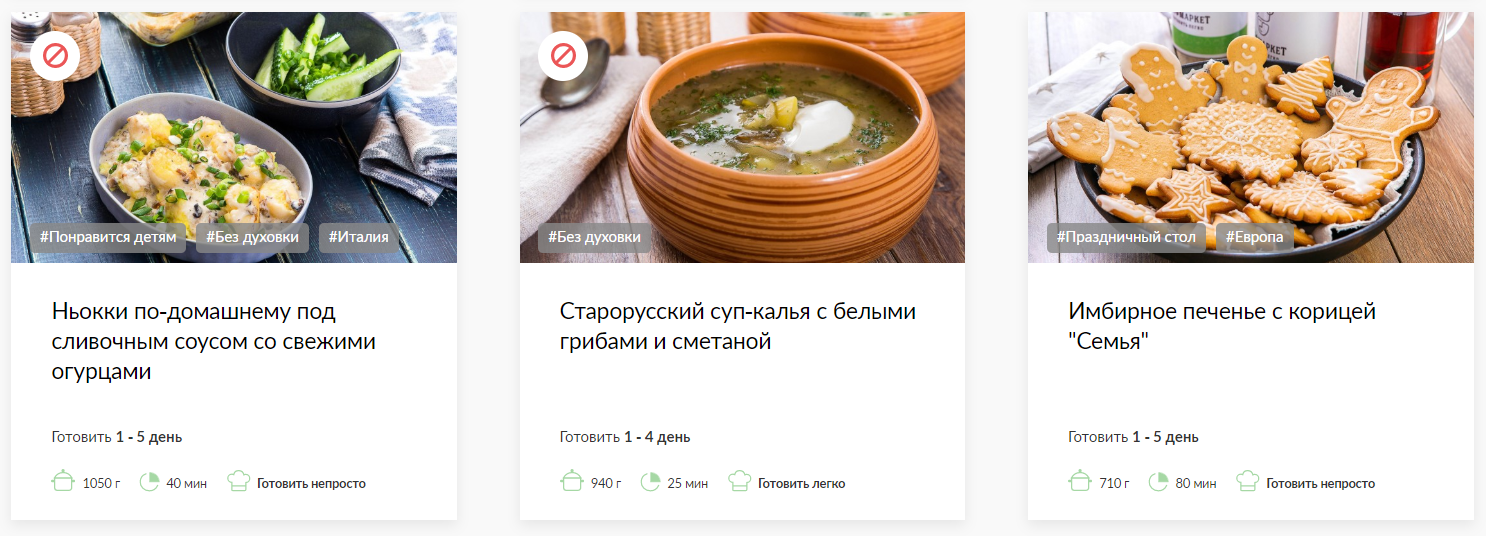Screen dimensions: 1486x536
Task: Click the pot weight icon beside 1050 г
Action: tap(63, 482)
